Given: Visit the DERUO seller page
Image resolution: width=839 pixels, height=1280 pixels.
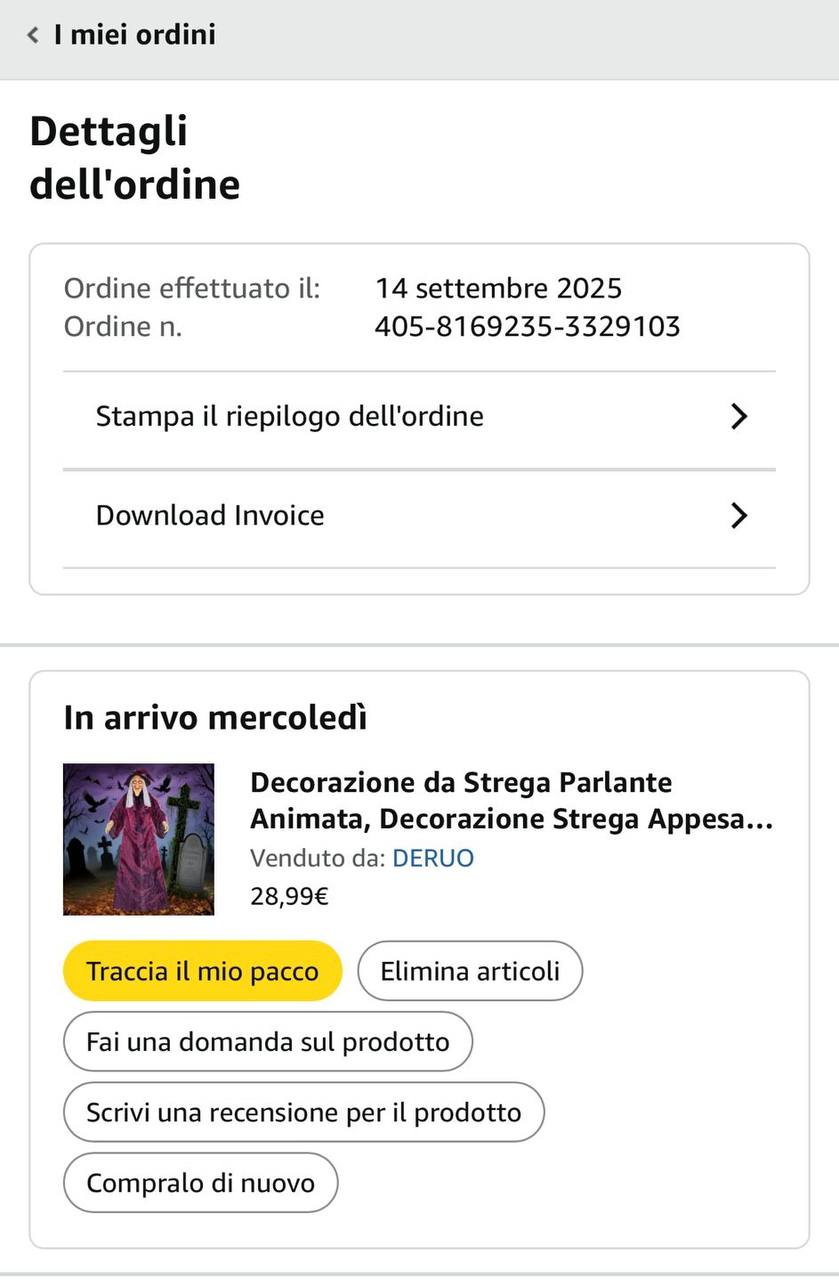Looking at the screenshot, I should (x=433, y=858).
